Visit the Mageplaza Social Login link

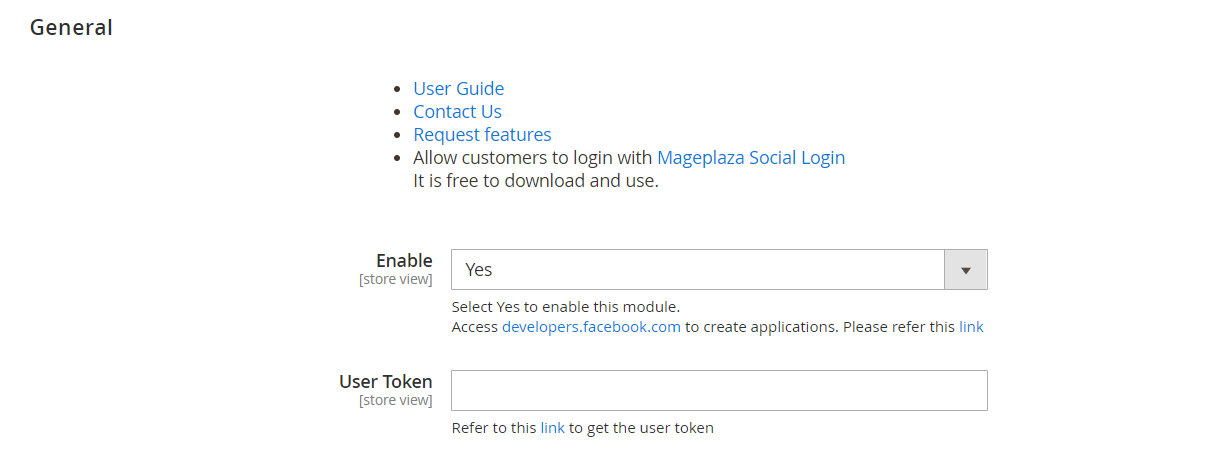[x=750, y=158]
